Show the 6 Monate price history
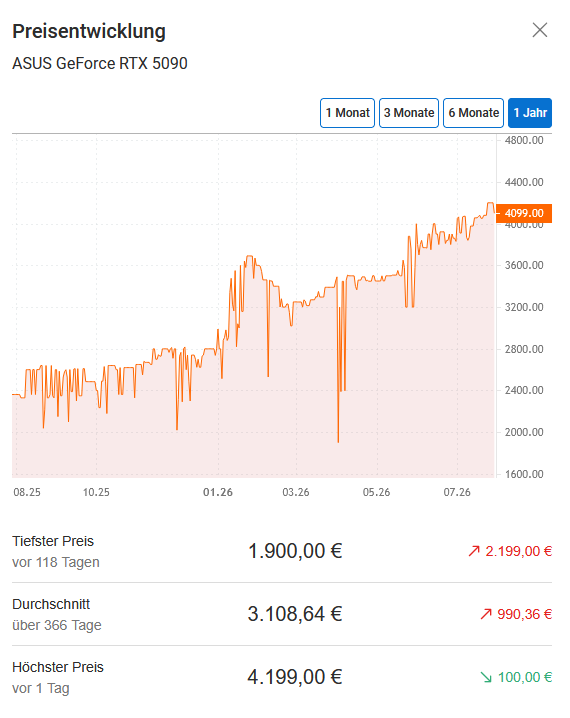570x718 pixels. 473,113
